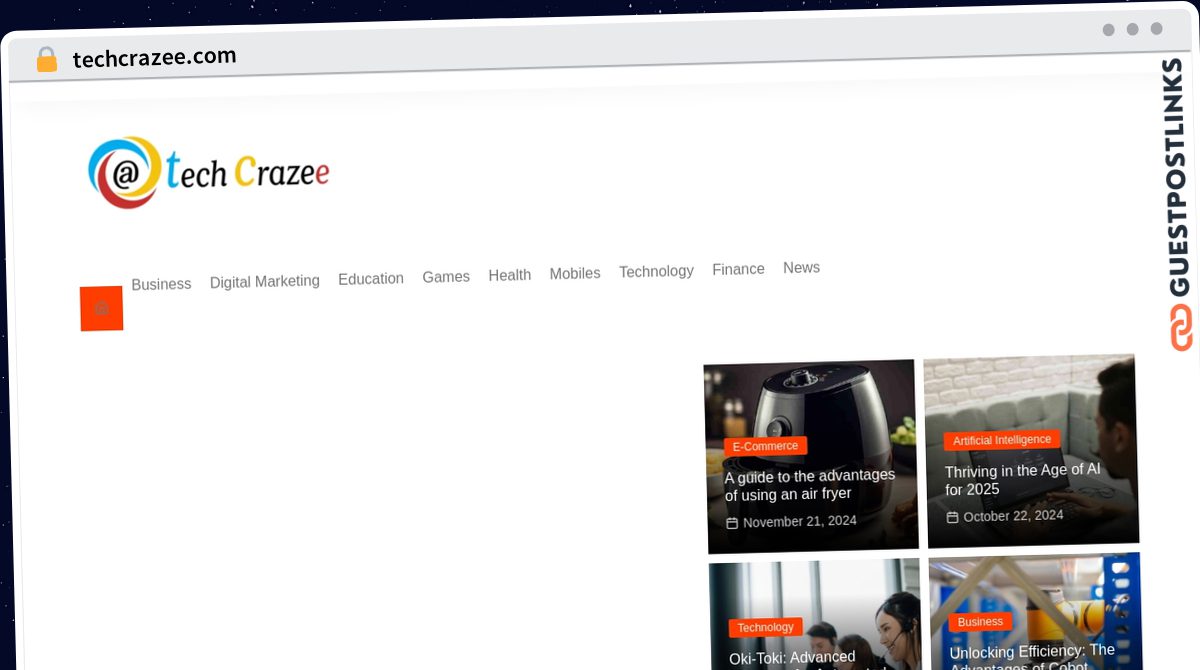
Task: Open the Games category
Action: click(x=446, y=276)
